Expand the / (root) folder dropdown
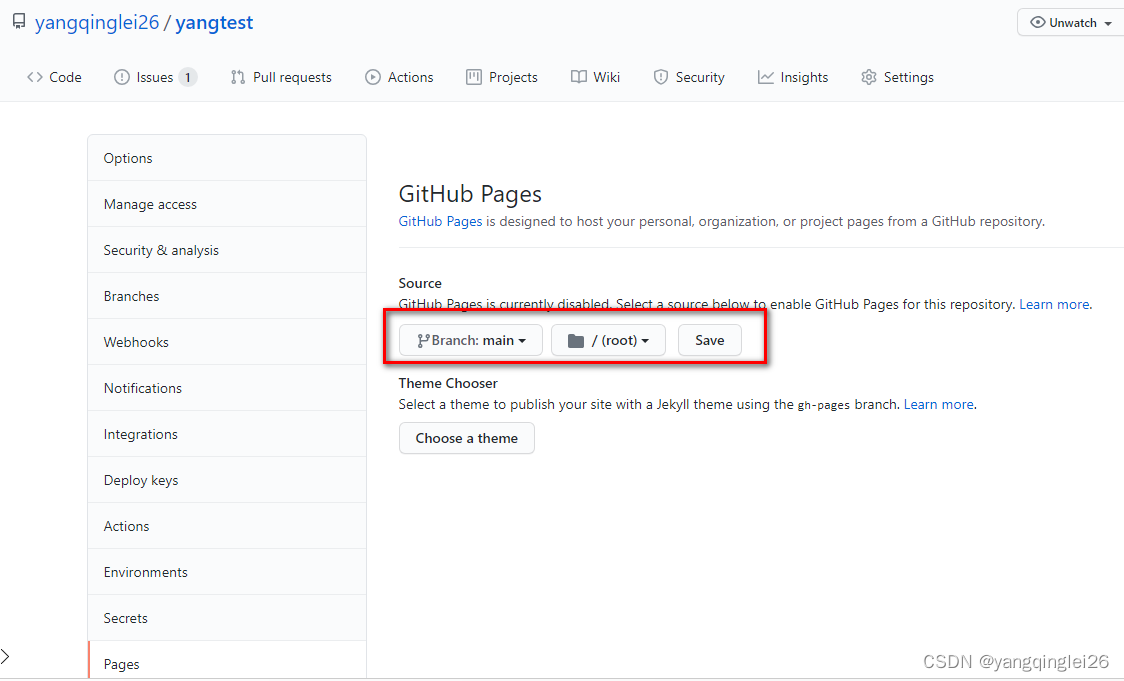This screenshot has width=1124, height=681. tap(608, 340)
